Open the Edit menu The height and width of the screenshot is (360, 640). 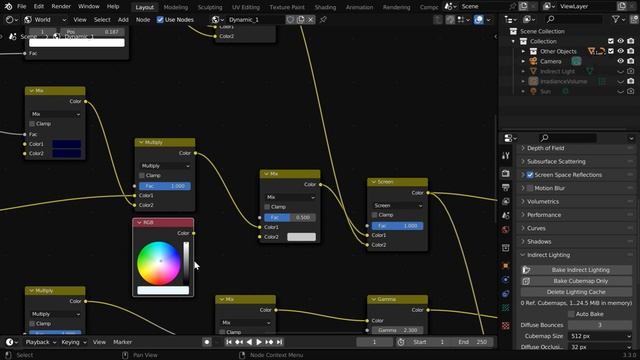(39, 7)
